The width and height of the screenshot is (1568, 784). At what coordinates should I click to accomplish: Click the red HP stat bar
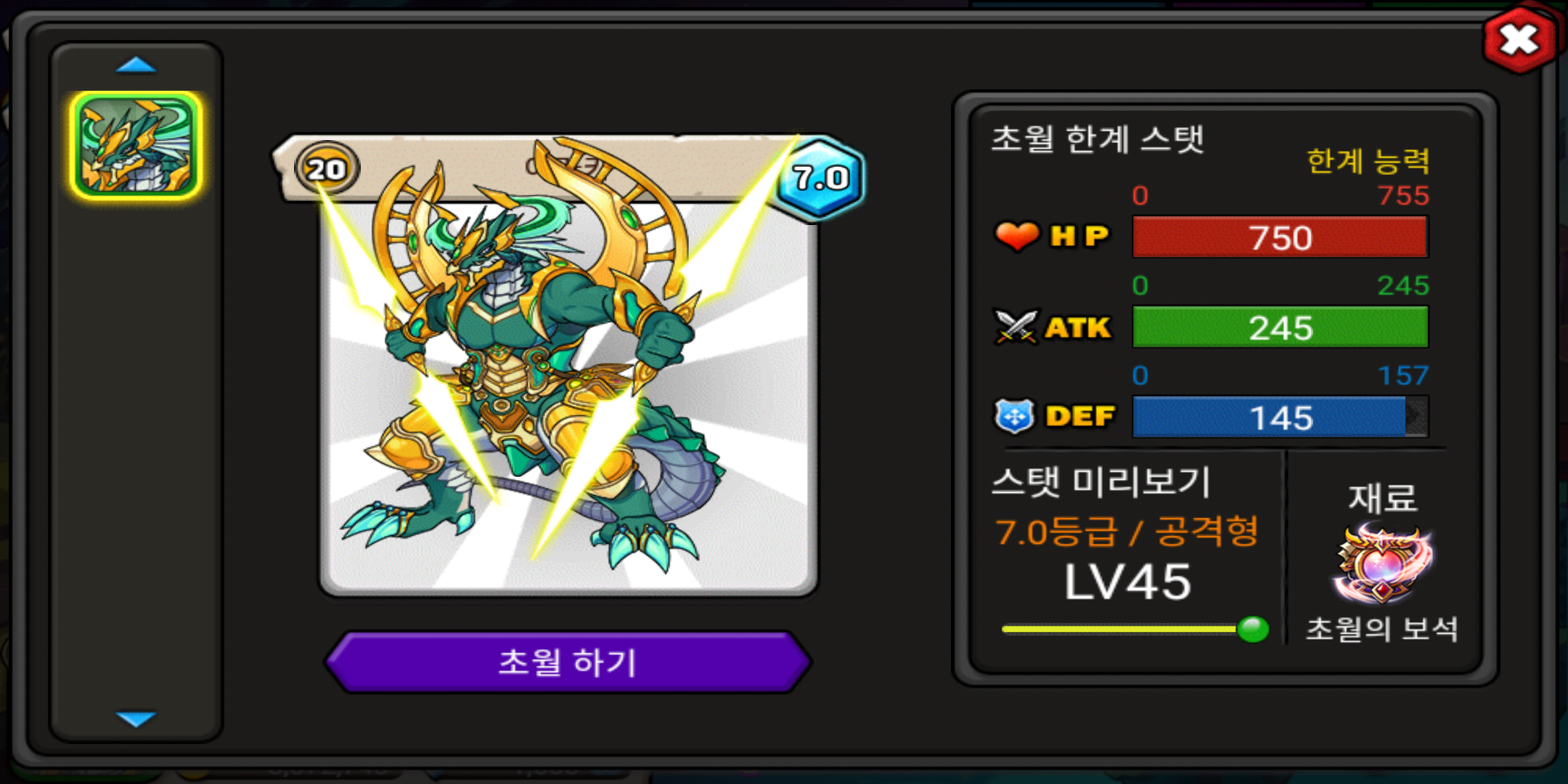(1281, 237)
